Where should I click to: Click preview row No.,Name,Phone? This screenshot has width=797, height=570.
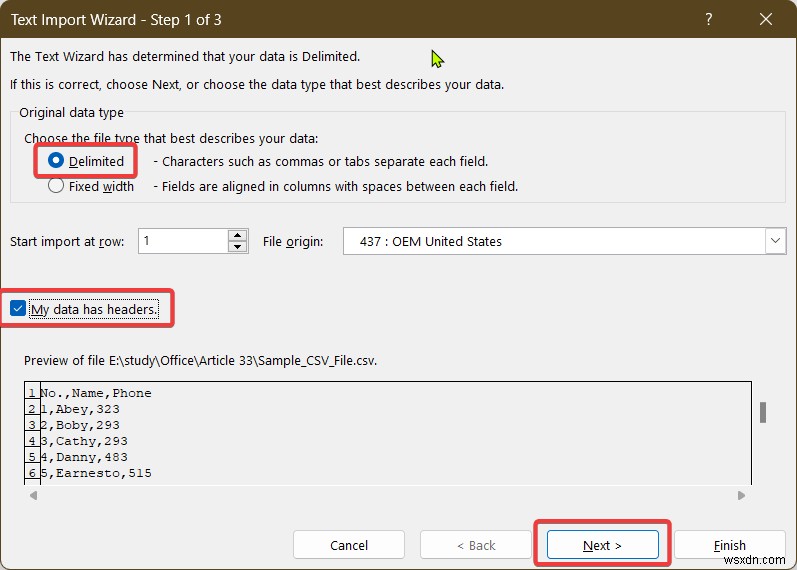coord(96,393)
